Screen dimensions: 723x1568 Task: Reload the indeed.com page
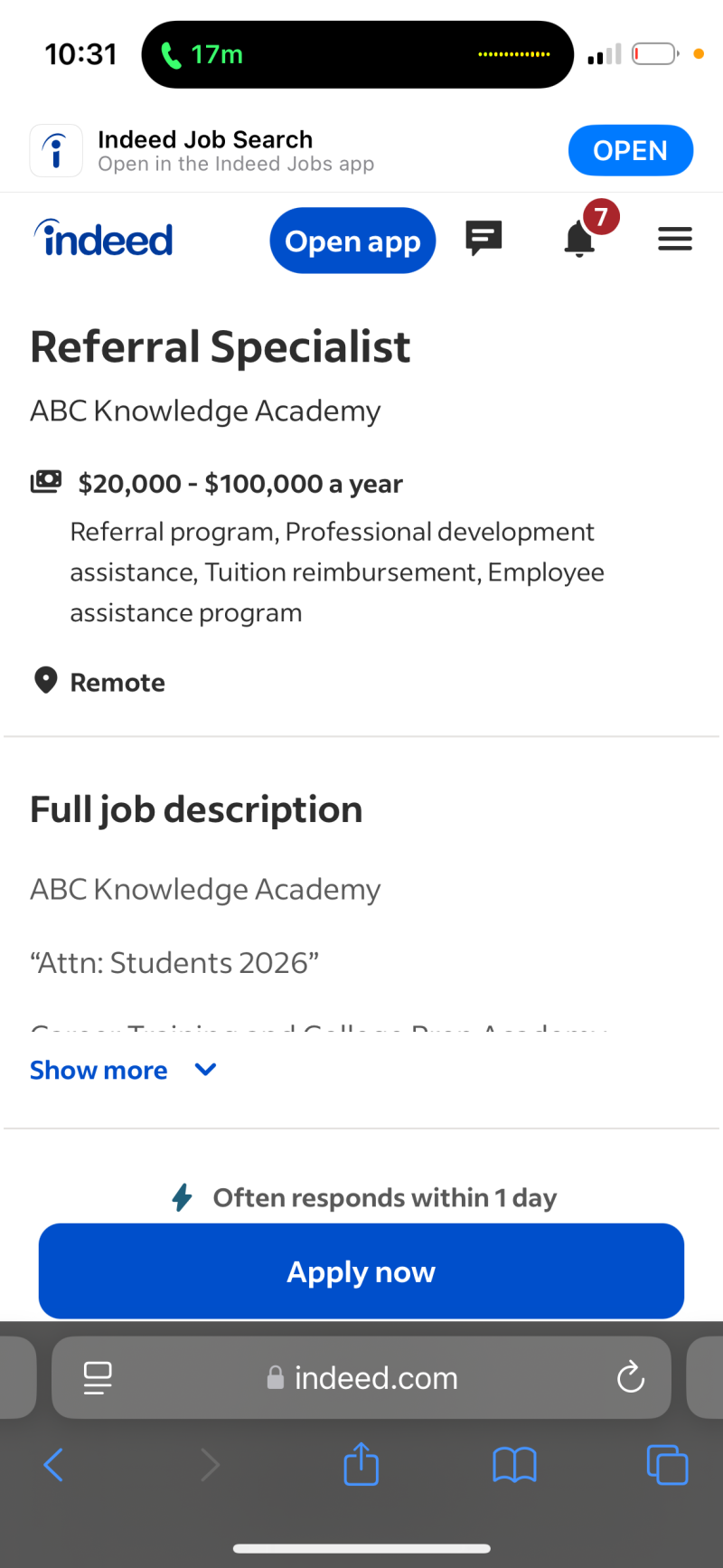tap(630, 1377)
